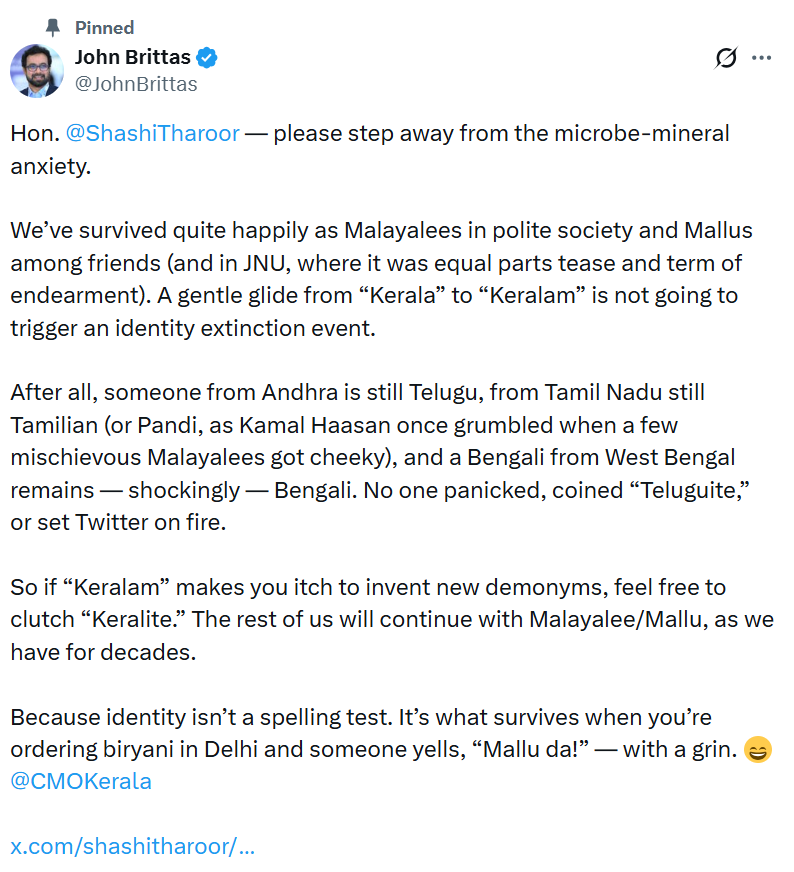Open the @CMOKerala mention

click(81, 782)
